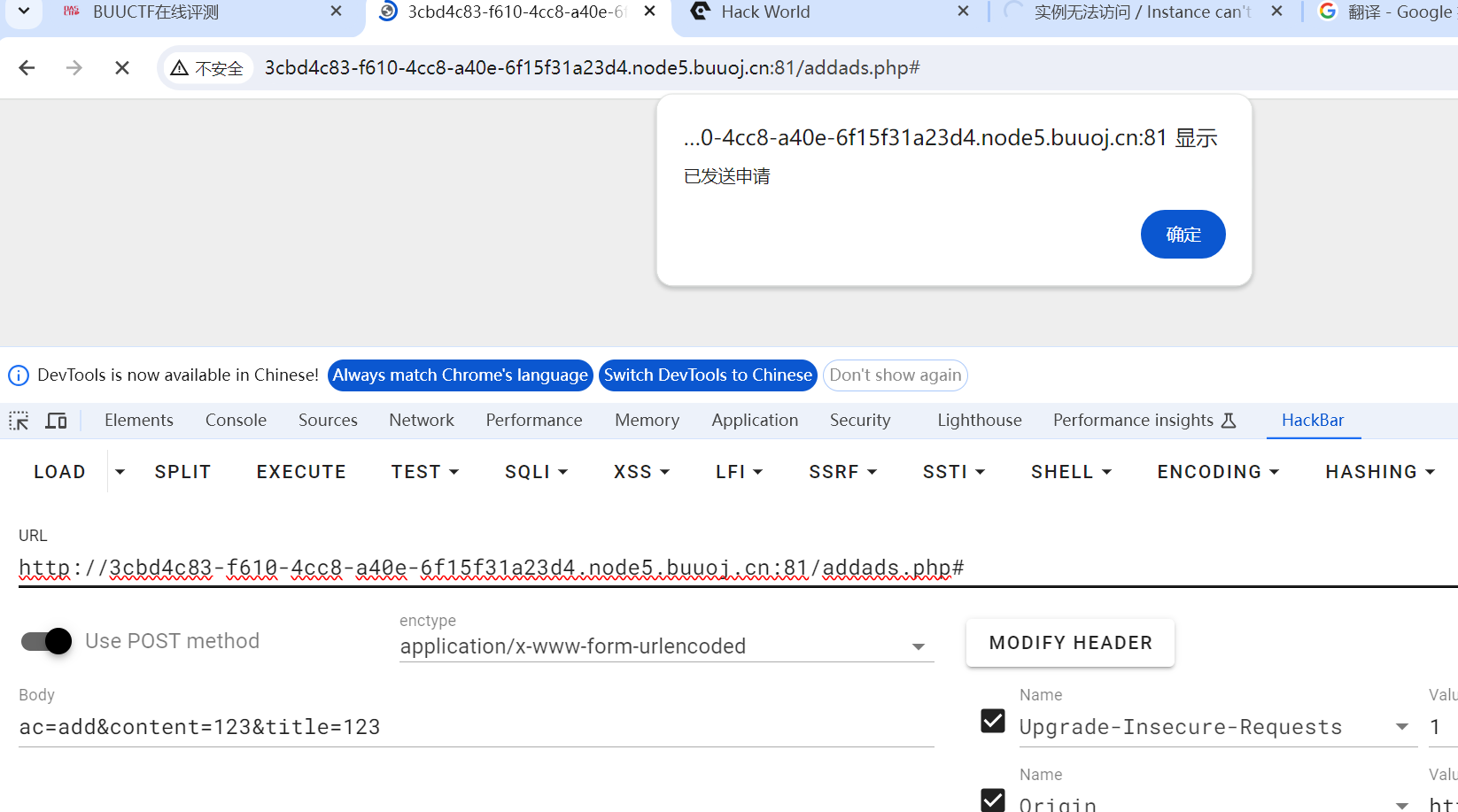Click the Hack World tab favicon
Screen dimensions: 1458x812
(701, 12)
